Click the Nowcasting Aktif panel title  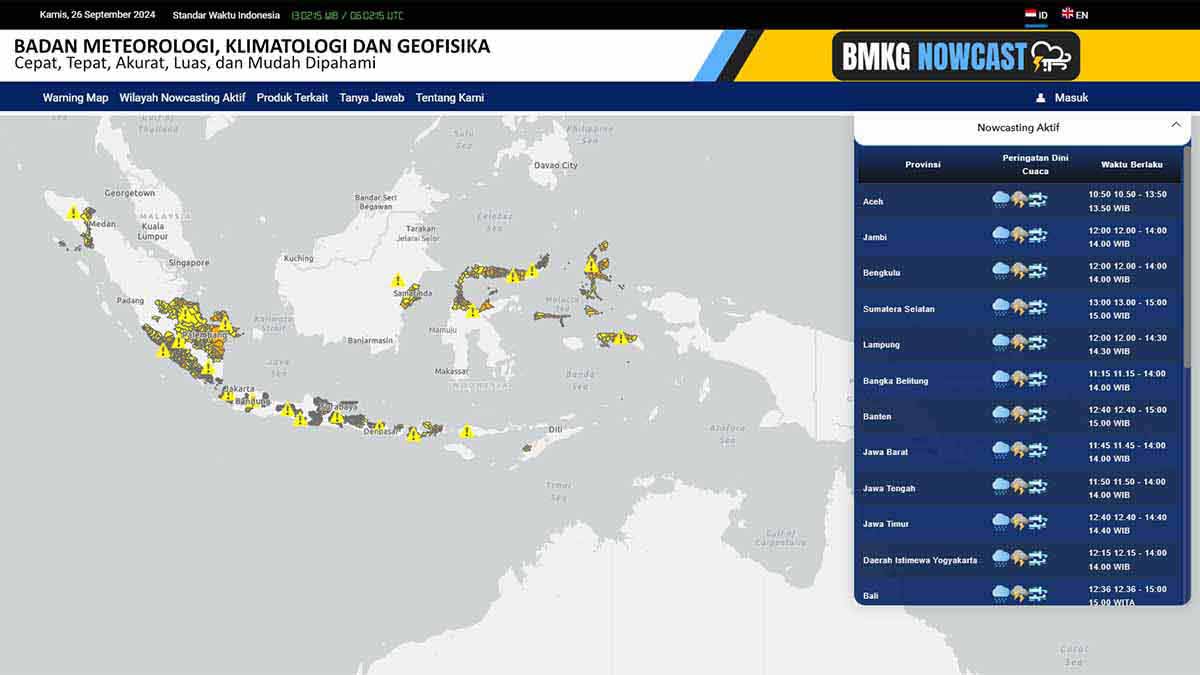coord(1018,128)
